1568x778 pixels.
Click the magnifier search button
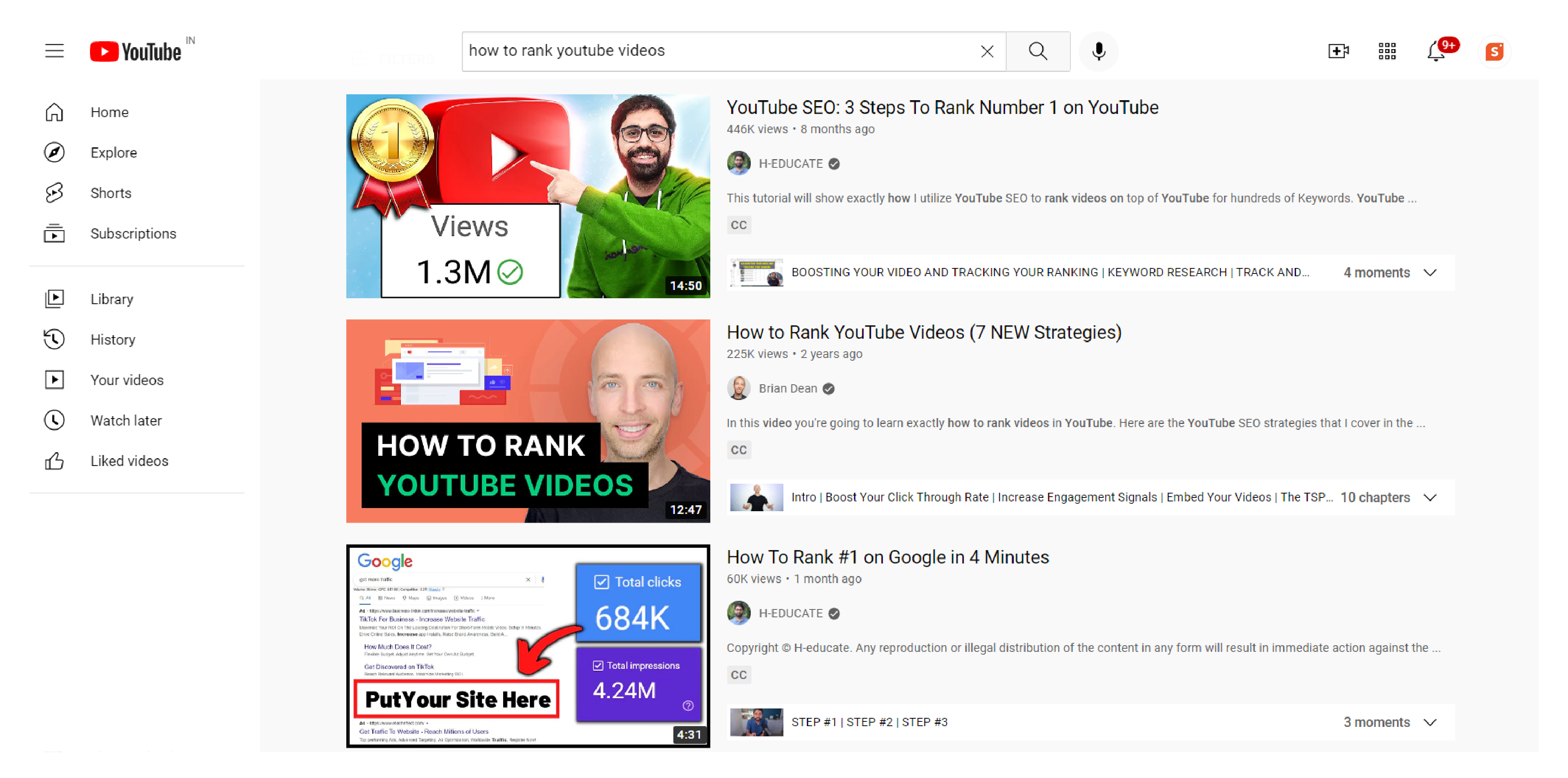point(1038,52)
